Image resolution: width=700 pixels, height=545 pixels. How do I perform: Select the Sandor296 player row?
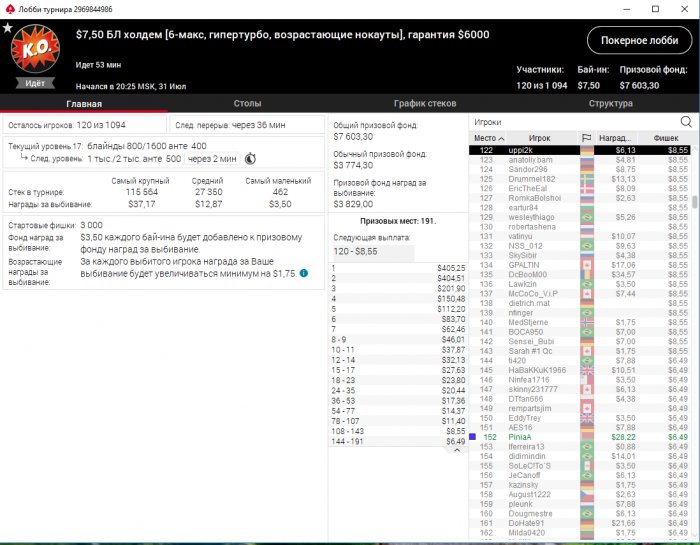(x=579, y=169)
